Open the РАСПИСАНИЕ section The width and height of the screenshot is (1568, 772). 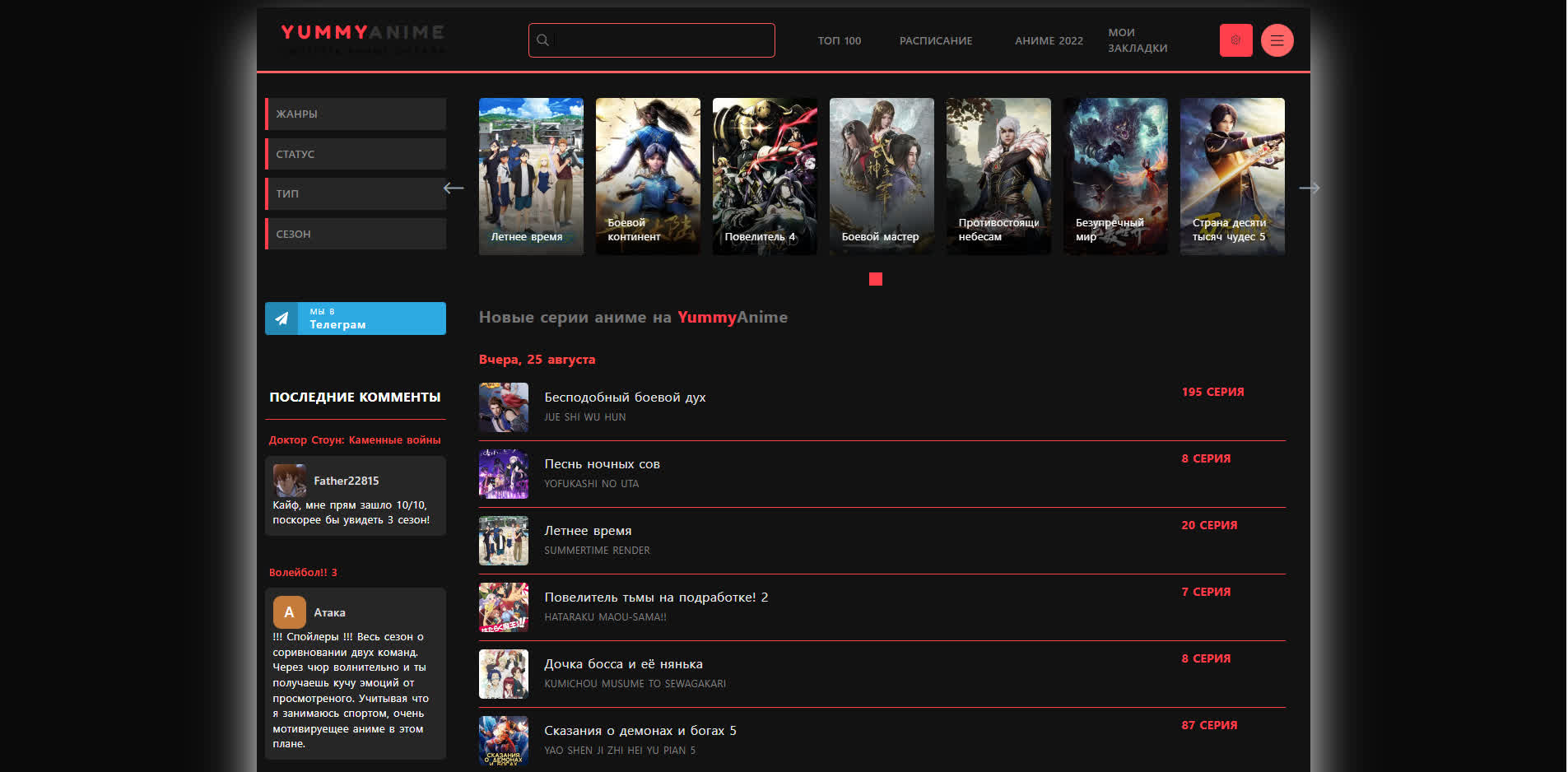(935, 40)
